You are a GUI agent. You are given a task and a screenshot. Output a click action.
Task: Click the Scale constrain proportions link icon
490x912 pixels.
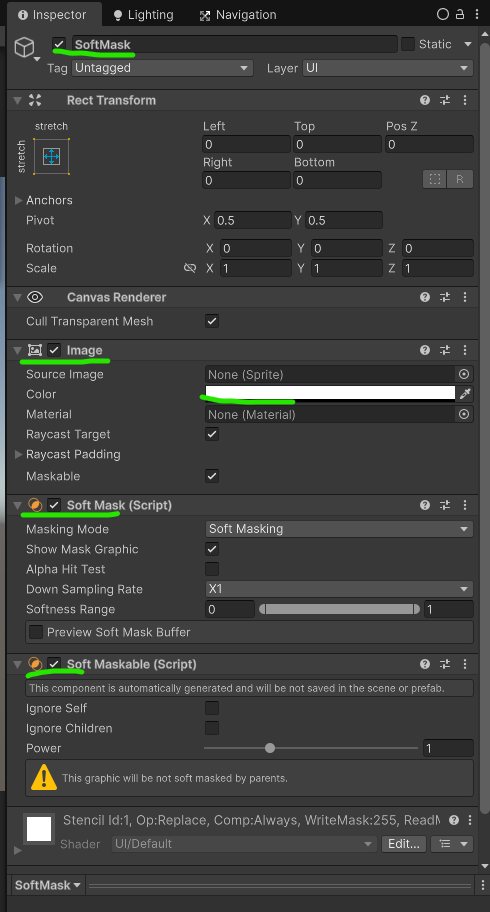(190, 268)
